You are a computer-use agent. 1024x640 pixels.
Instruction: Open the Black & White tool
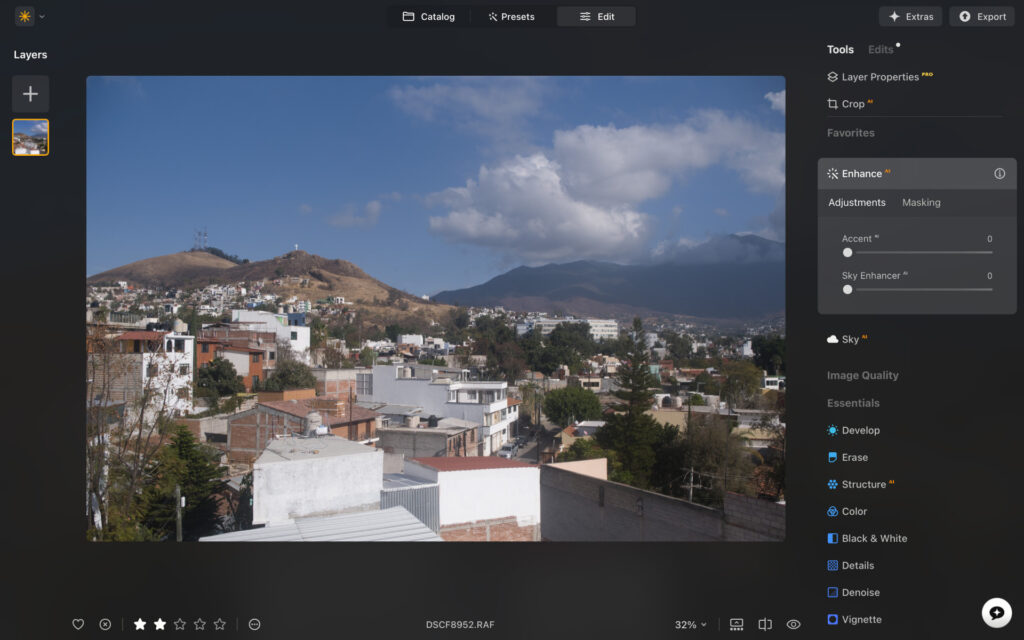[874, 538]
